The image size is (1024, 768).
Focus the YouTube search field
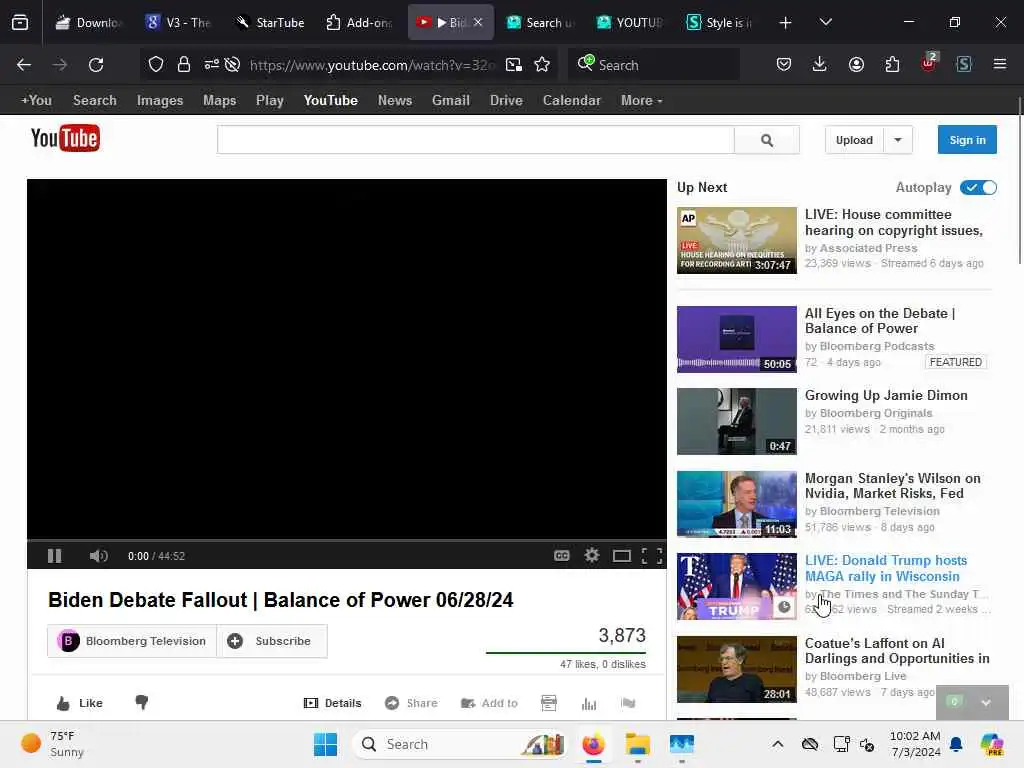click(x=476, y=140)
